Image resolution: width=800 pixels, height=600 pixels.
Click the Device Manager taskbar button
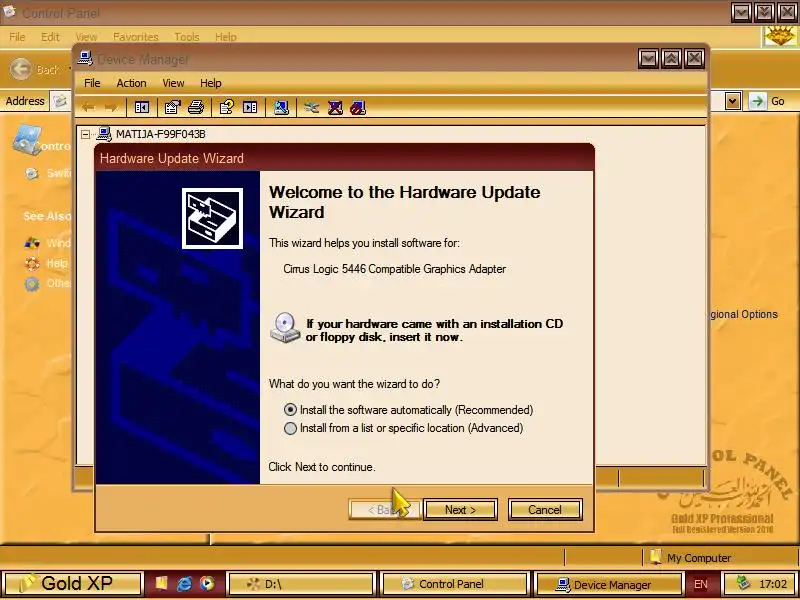coord(608,584)
